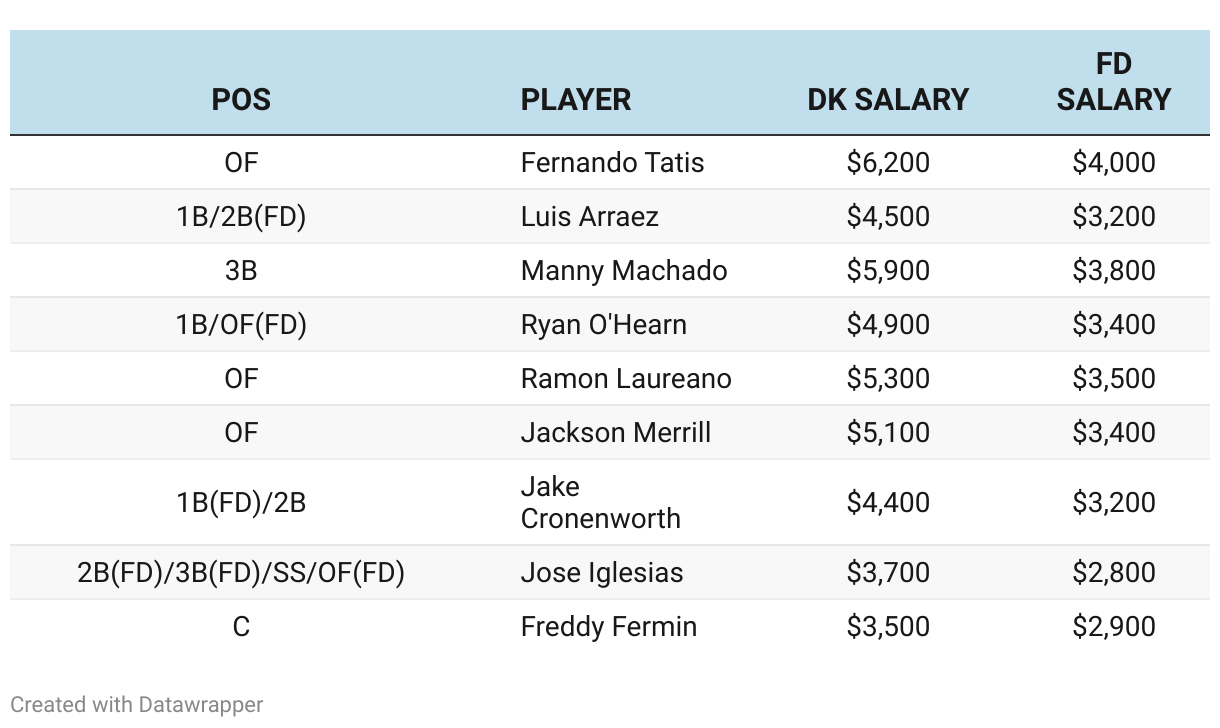Select Ryan O'Hearn's name cell
This screenshot has width=1220, height=728.
(603, 325)
